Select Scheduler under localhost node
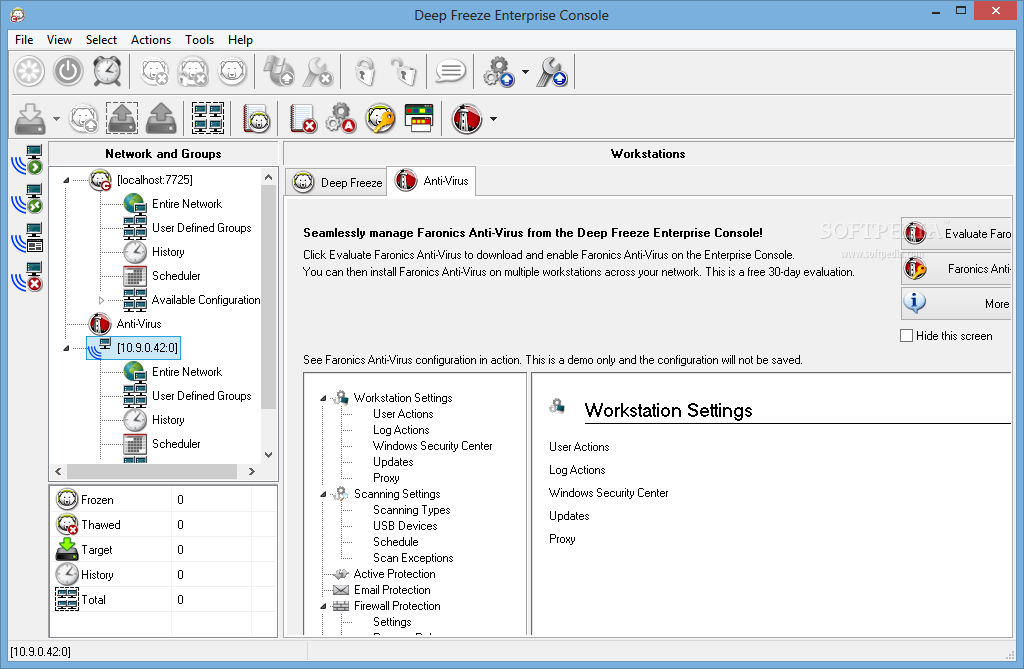The height and width of the screenshot is (669, 1024). tap(176, 276)
